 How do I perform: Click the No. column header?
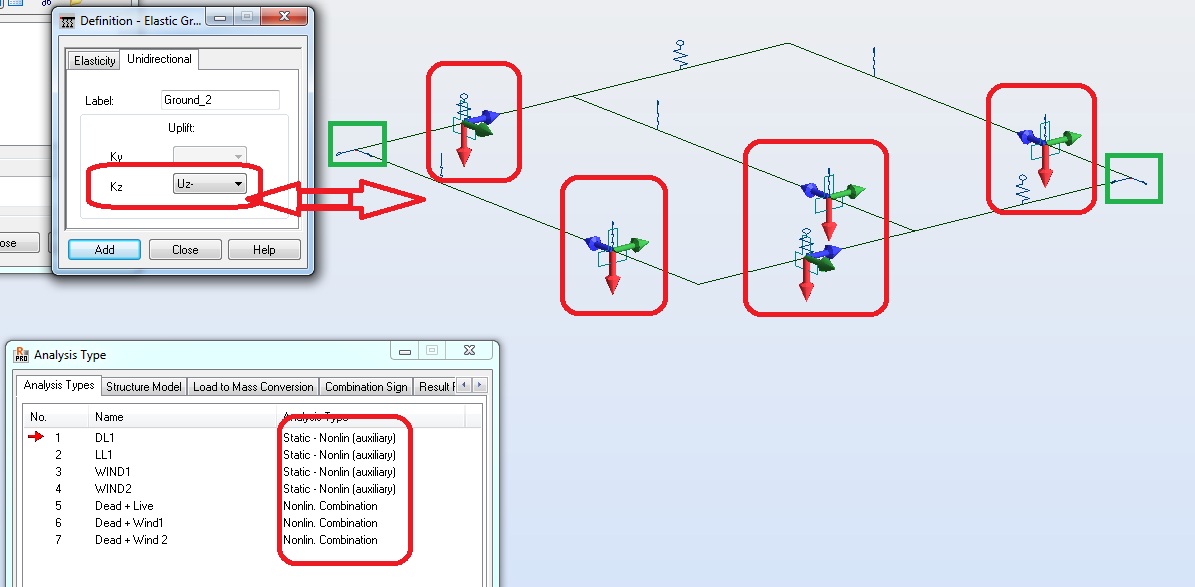[x=57, y=417]
